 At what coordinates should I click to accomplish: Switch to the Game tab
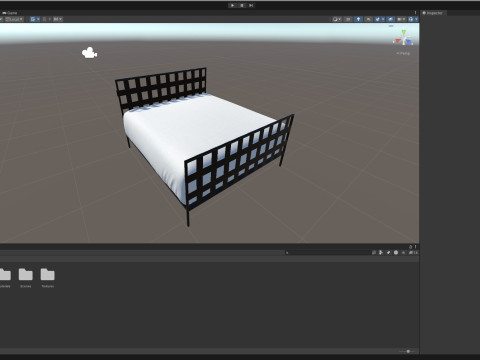[x=10, y=13]
